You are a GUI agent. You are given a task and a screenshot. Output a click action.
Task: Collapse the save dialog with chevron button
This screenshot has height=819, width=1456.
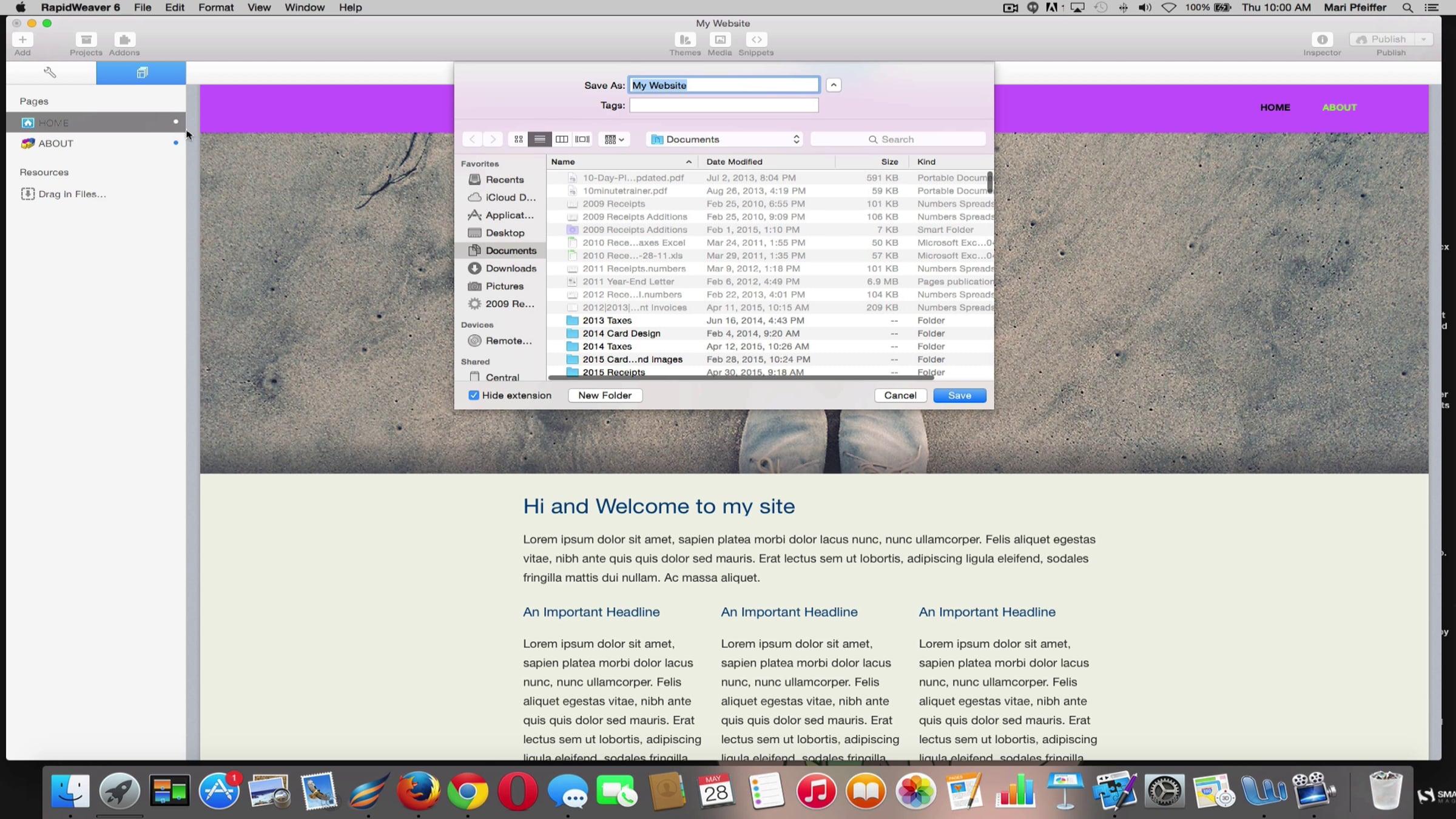click(x=834, y=86)
